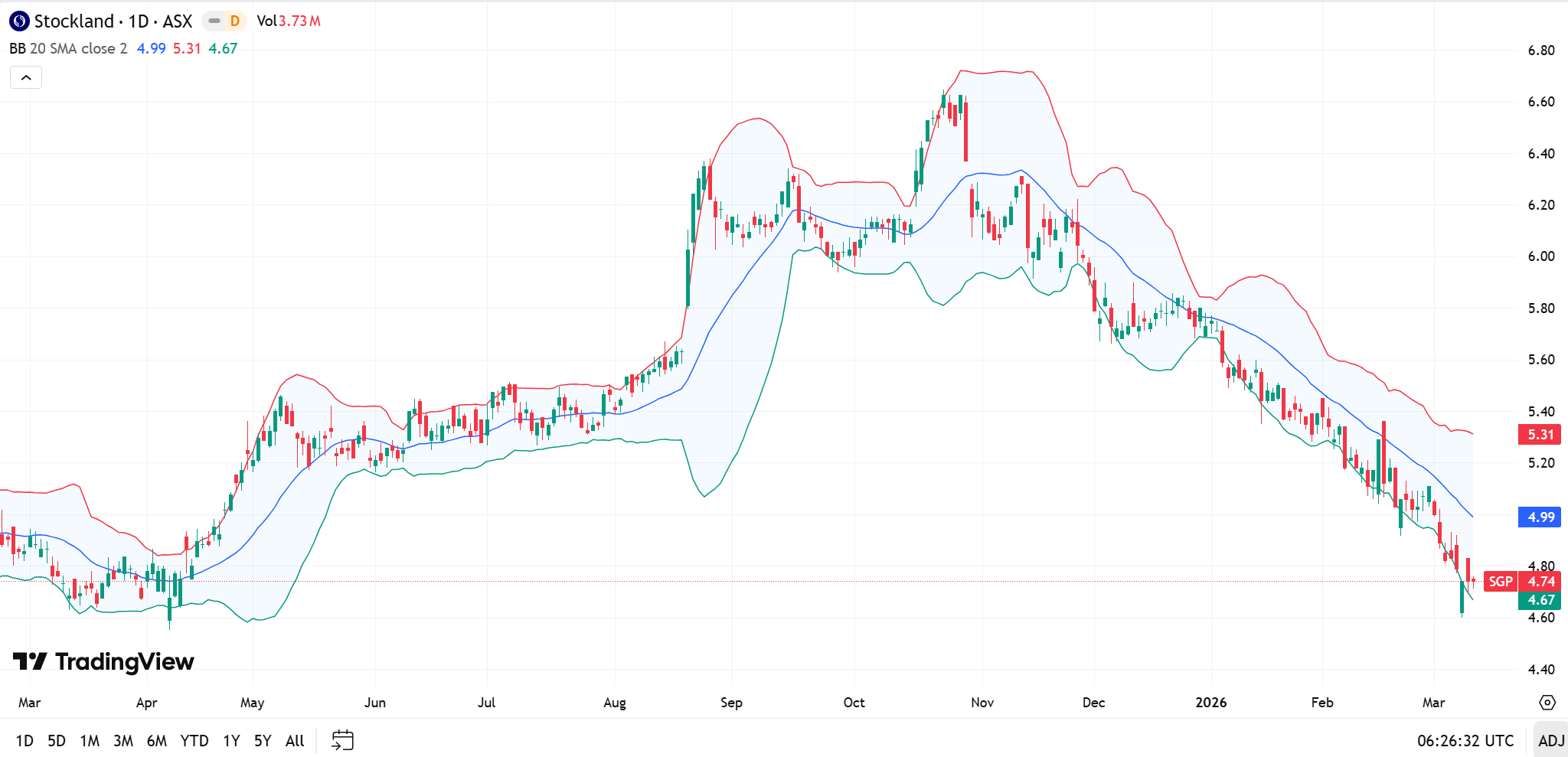
Task: Open timezone menu at 06:26:32 UTC
Action: coord(1465,740)
